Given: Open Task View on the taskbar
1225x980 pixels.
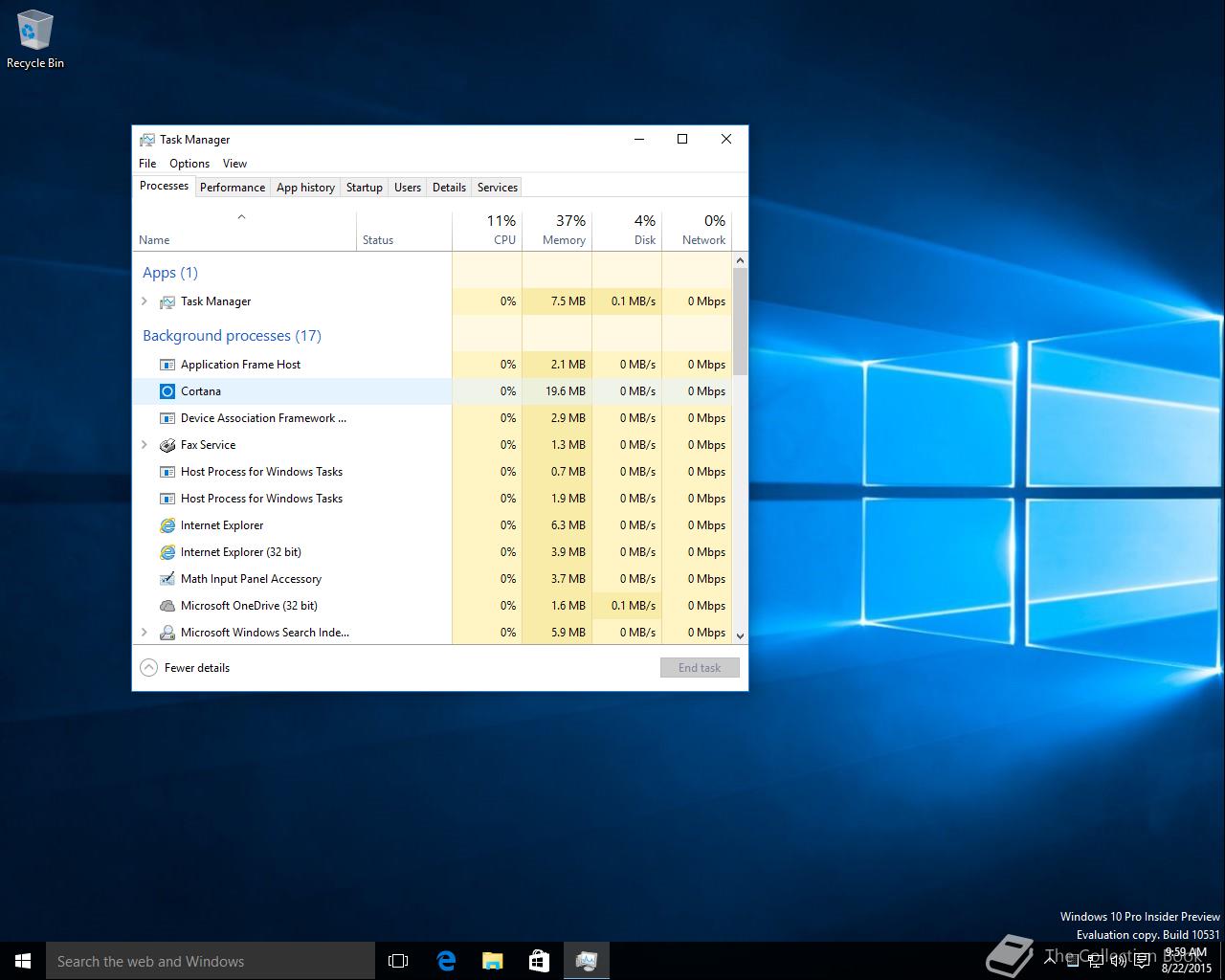Looking at the screenshot, I should click(x=398, y=961).
